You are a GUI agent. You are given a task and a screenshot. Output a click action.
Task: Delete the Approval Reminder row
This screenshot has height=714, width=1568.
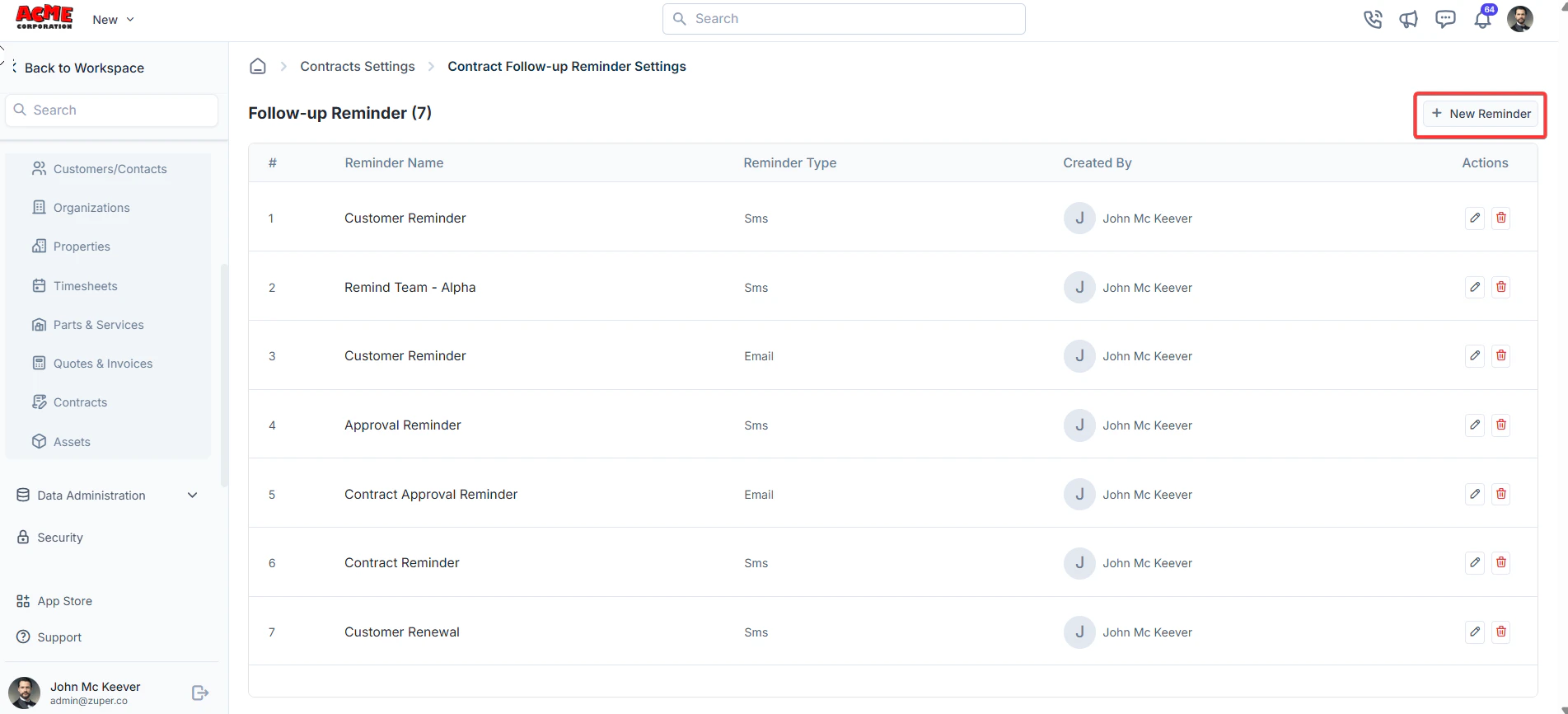pos(1501,425)
